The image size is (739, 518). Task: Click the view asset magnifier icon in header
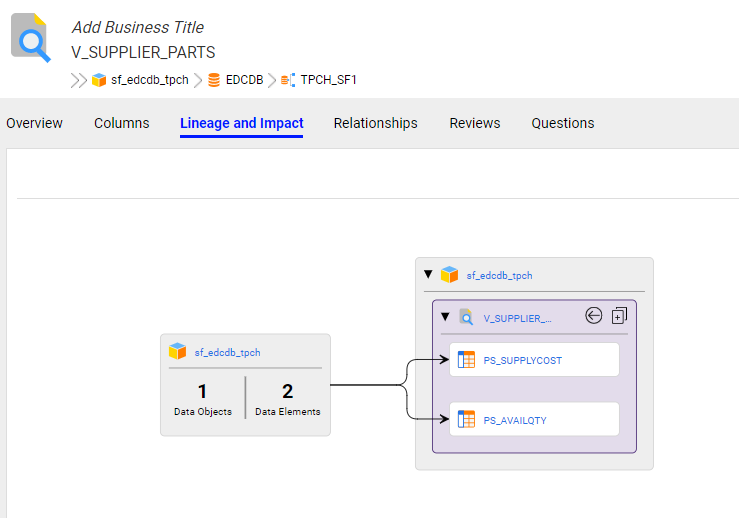[31, 38]
